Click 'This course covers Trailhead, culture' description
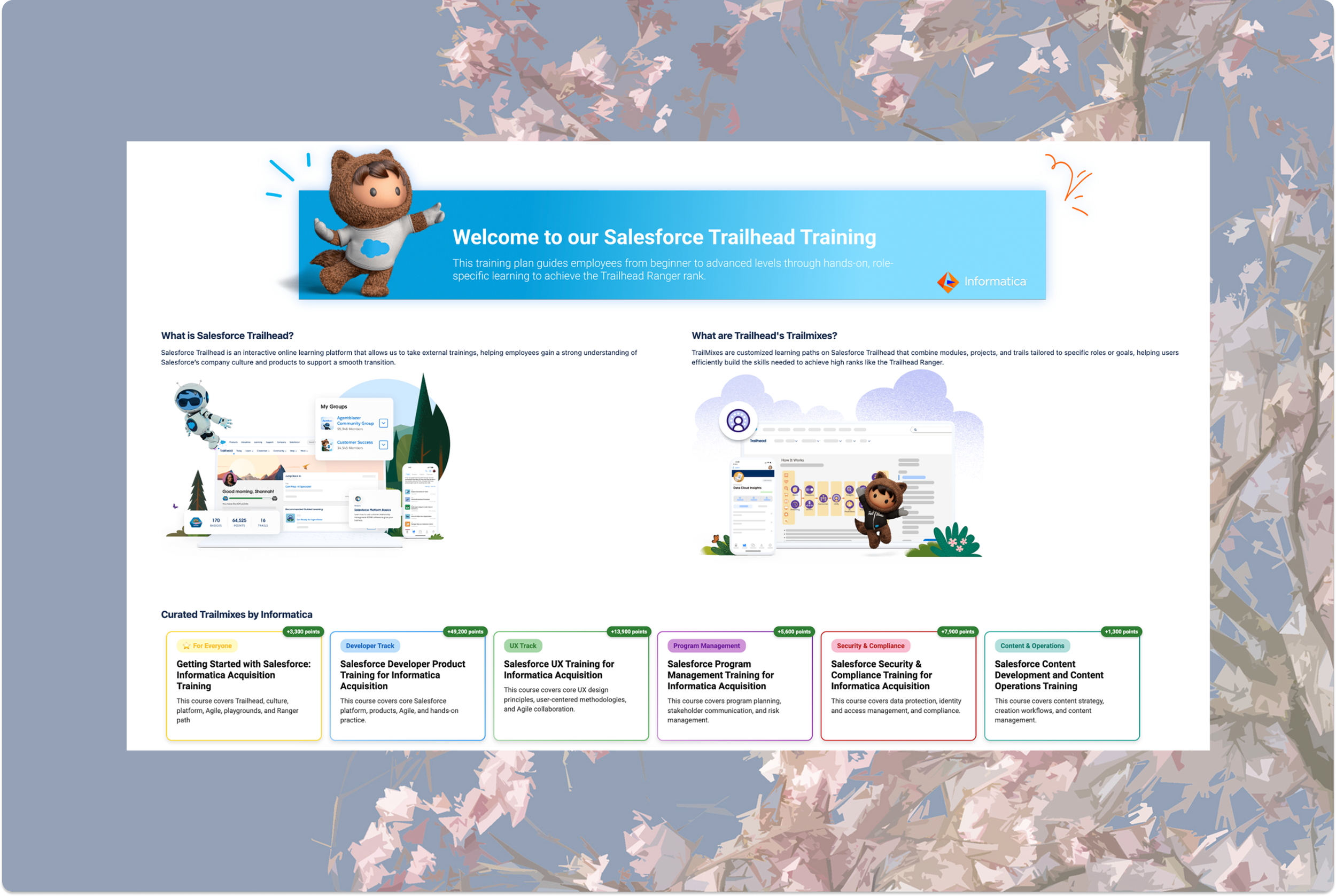 pos(237,710)
